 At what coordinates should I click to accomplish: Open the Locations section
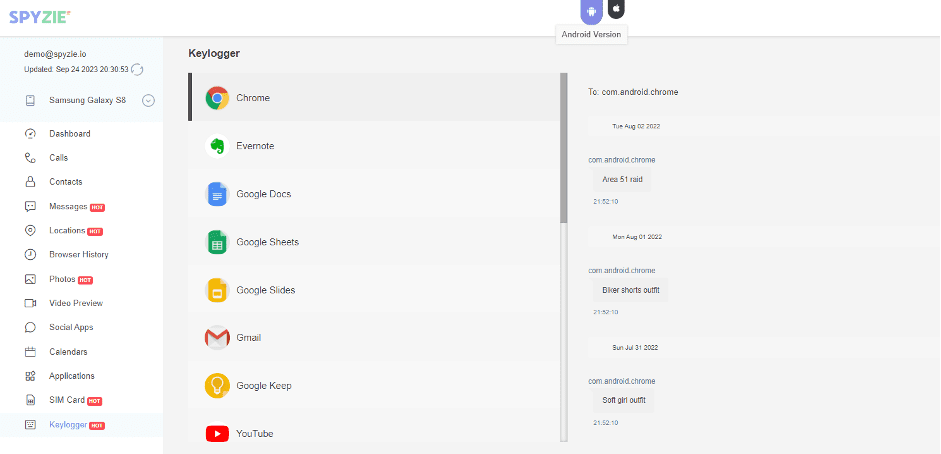point(67,230)
